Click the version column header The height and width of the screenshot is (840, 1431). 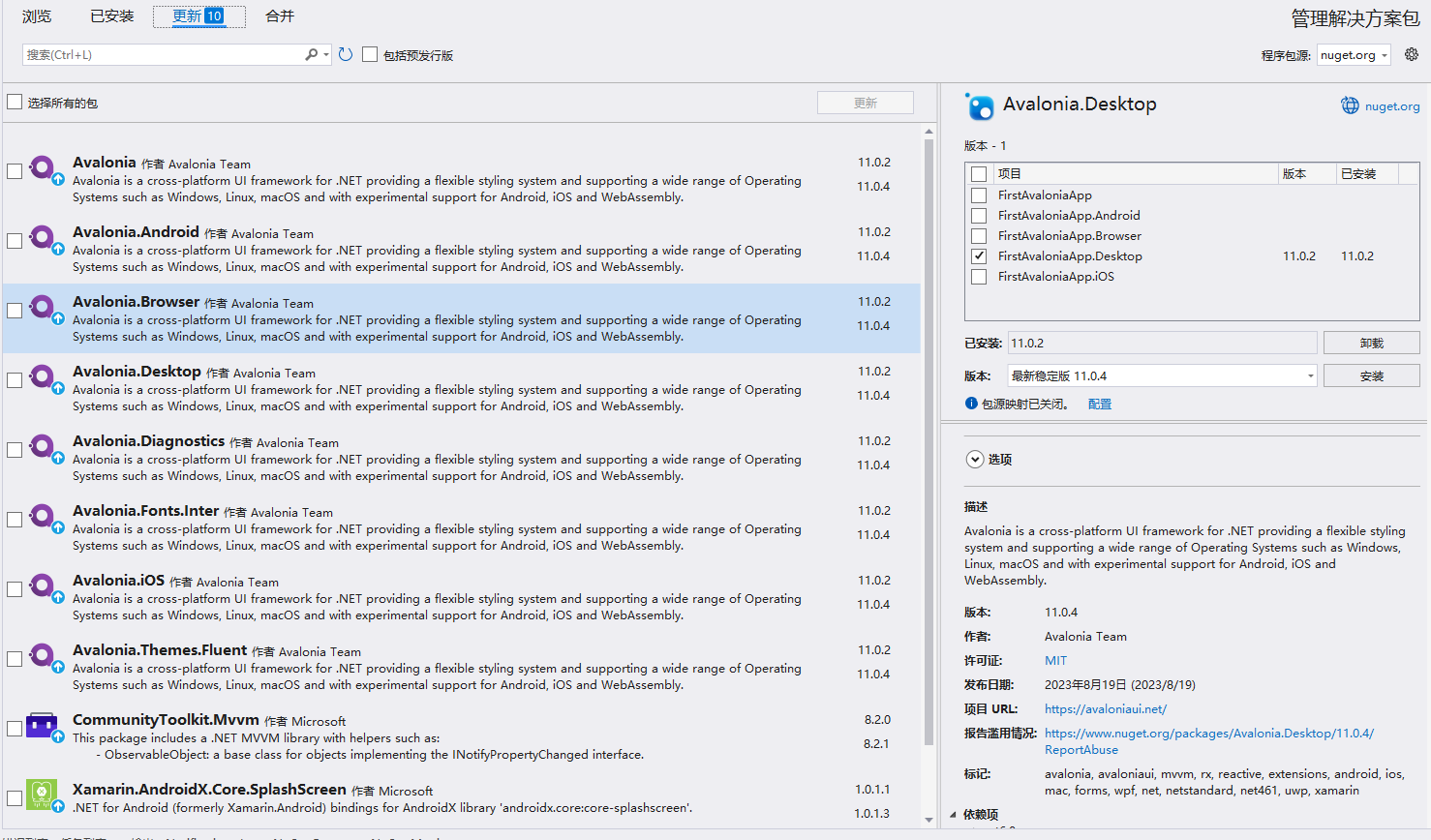coord(1307,174)
